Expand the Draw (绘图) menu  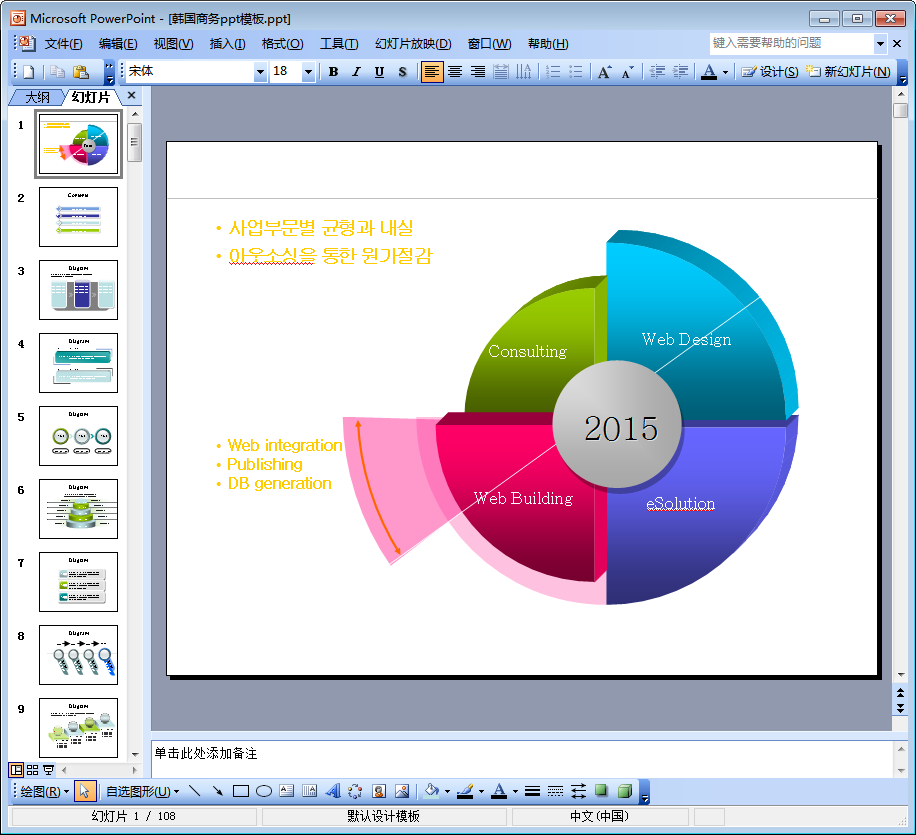click(44, 791)
